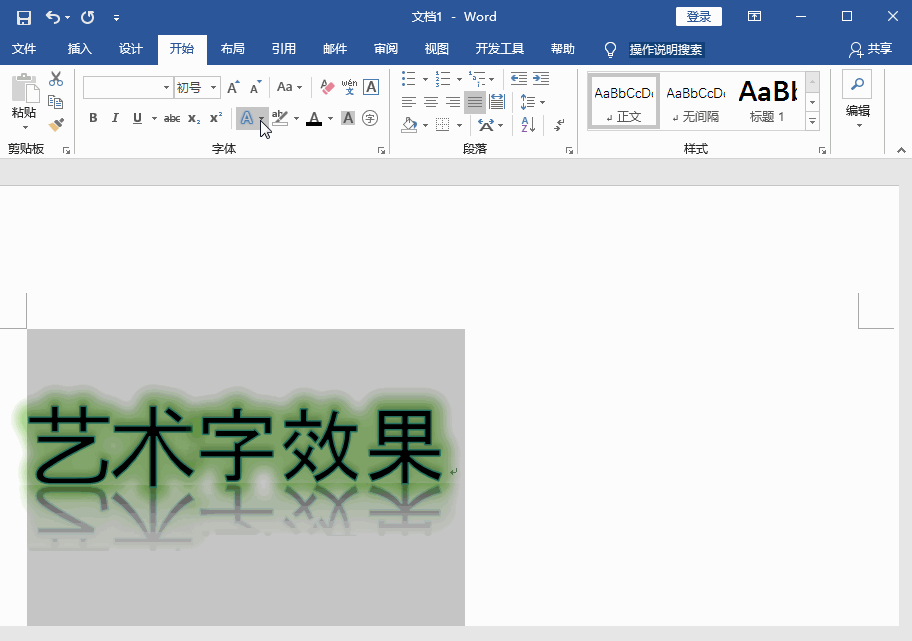
Task: Switch to the 插入 ribbon tab
Action: (x=78, y=48)
